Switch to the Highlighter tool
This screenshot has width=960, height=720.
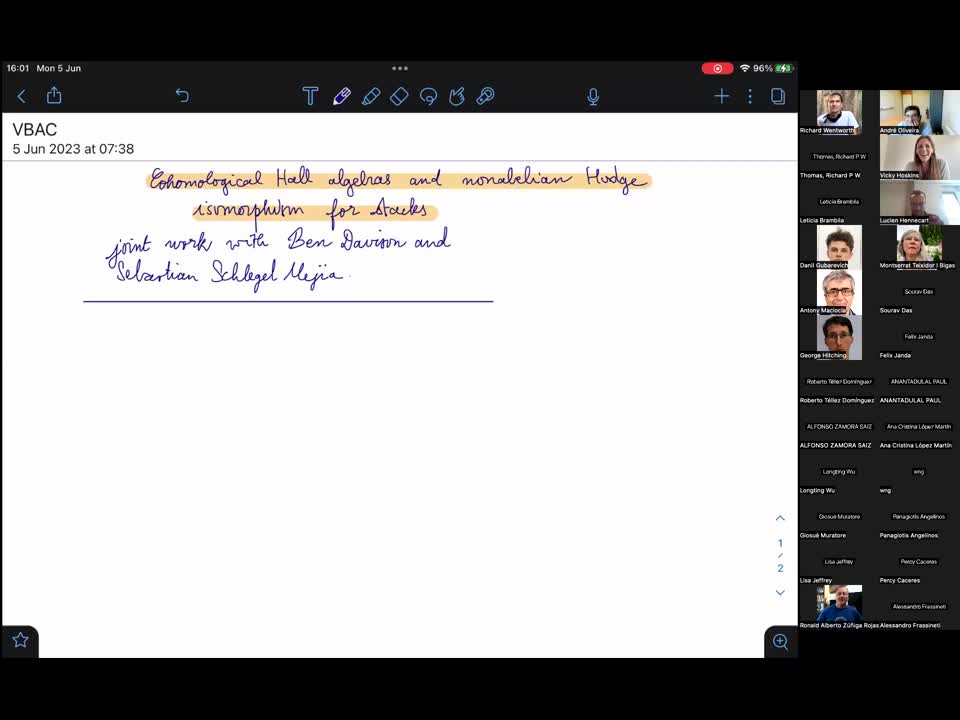370,96
